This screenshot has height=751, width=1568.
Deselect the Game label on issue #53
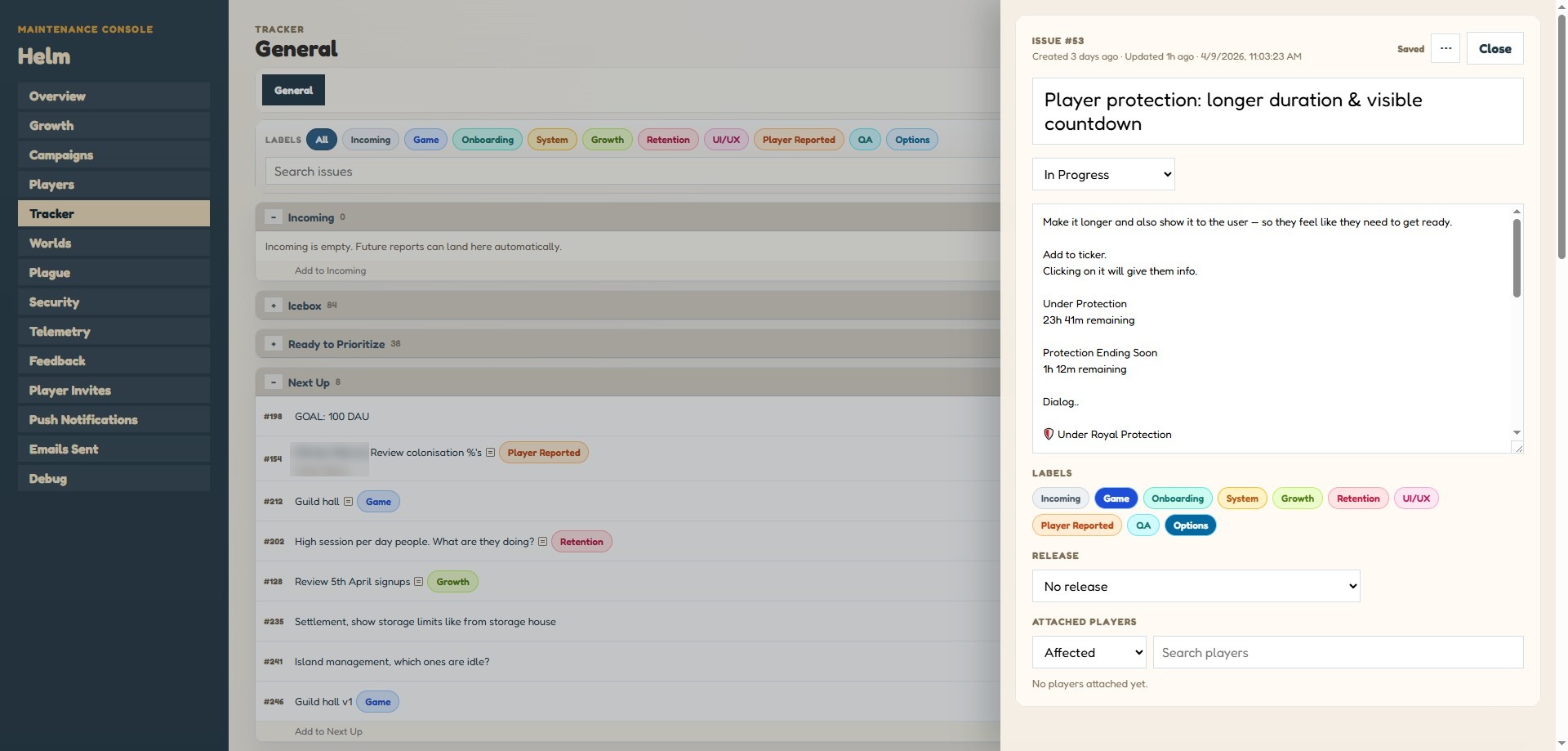[1116, 498]
